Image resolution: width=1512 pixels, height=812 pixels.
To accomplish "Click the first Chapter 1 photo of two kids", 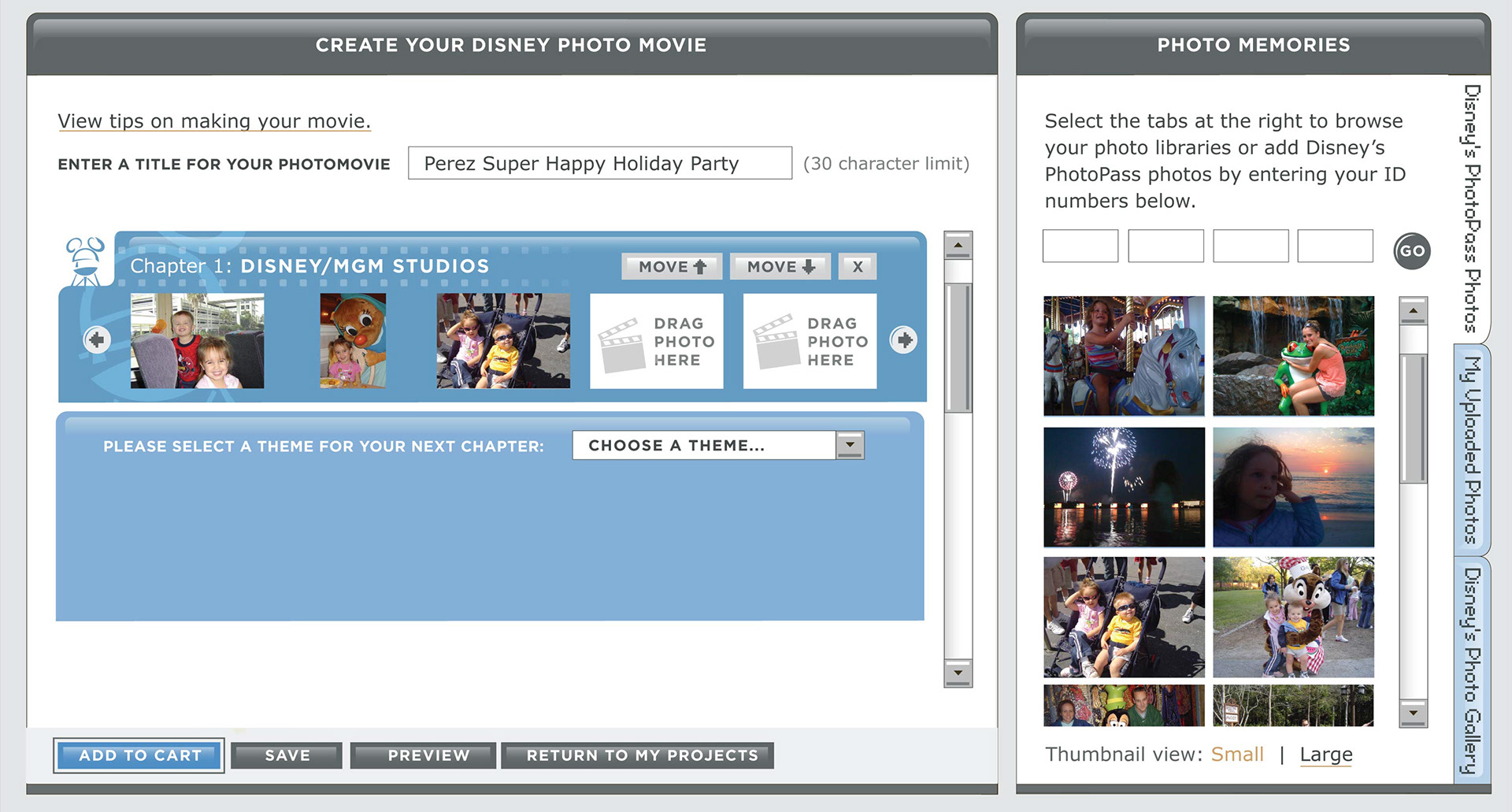I will pos(198,341).
